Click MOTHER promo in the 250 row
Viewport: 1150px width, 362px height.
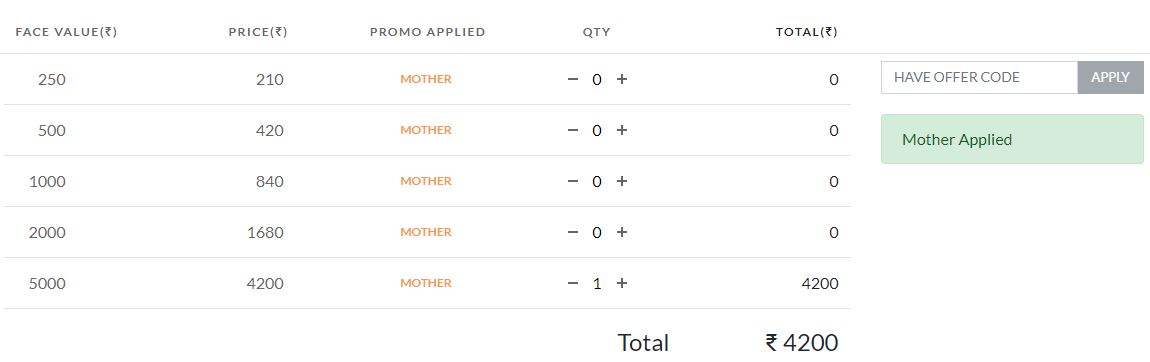click(x=426, y=79)
